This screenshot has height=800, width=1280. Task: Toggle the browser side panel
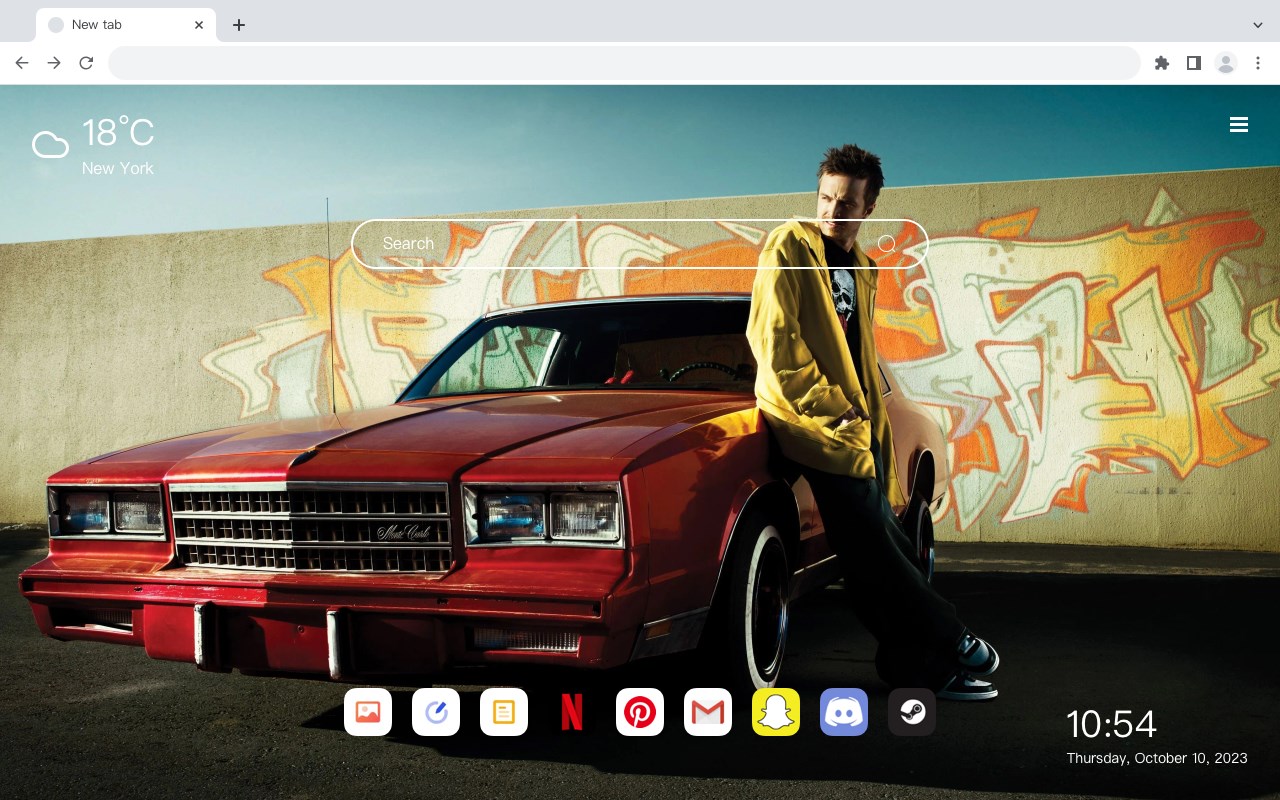click(x=1193, y=63)
